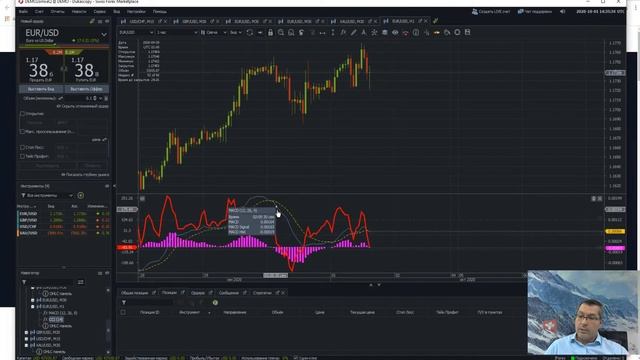Screen dimensions: 640x360
Task: Open the Стратегии tab in bottom panel
Action: (262, 293)
